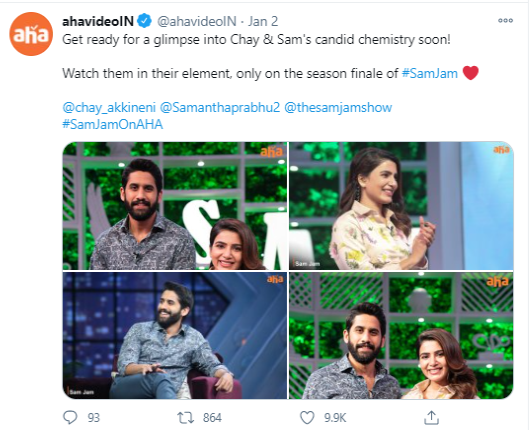Click the blue verified badge
Viewport: 530px width, 430px height.
(x=145, y=21)
